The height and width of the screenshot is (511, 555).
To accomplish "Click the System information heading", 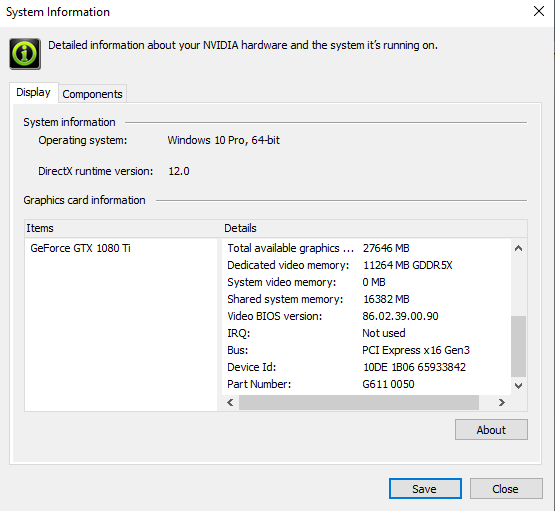I will click(69, 122).
